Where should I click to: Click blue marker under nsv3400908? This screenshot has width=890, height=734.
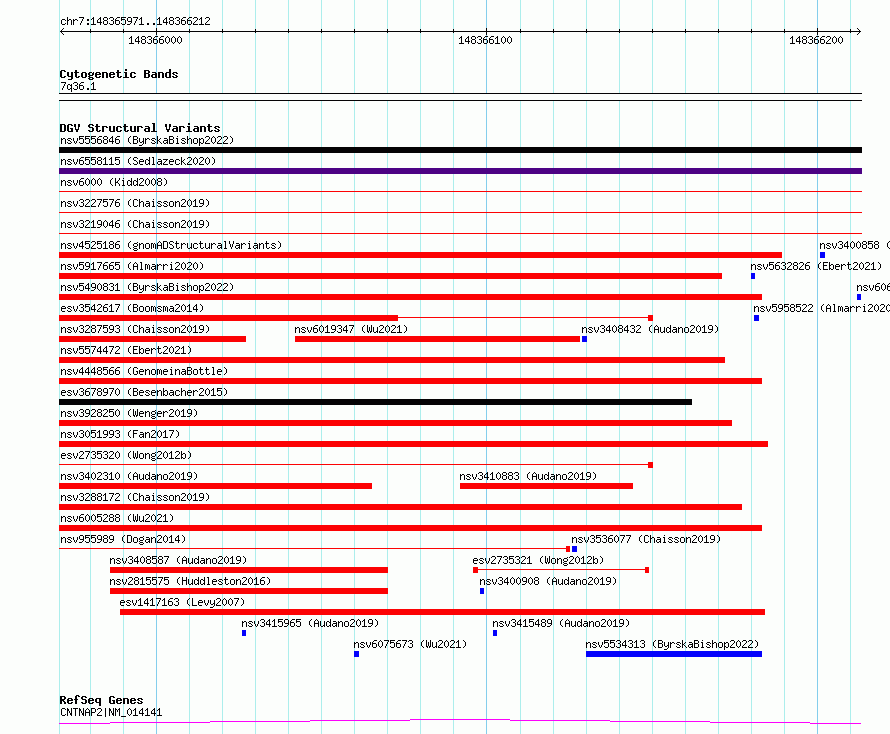482,591
